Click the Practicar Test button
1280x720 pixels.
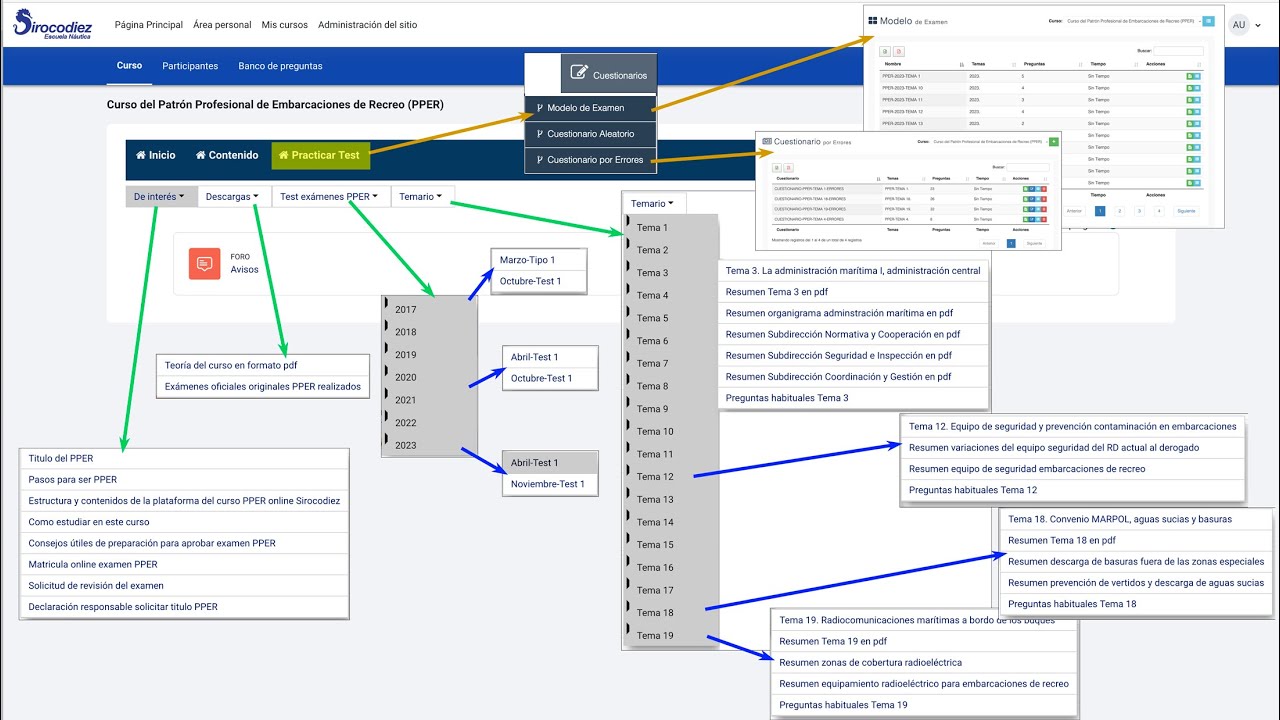pos(319,155)
